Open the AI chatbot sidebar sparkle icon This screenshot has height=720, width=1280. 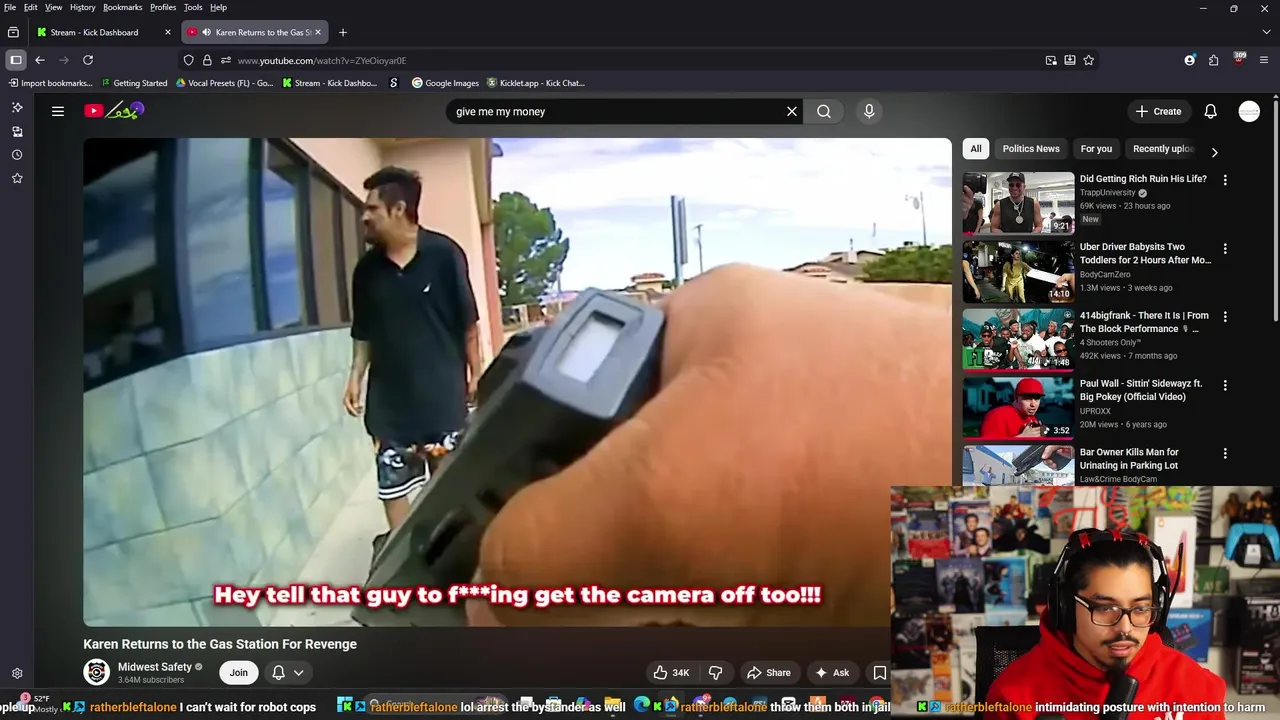point(17,107)
